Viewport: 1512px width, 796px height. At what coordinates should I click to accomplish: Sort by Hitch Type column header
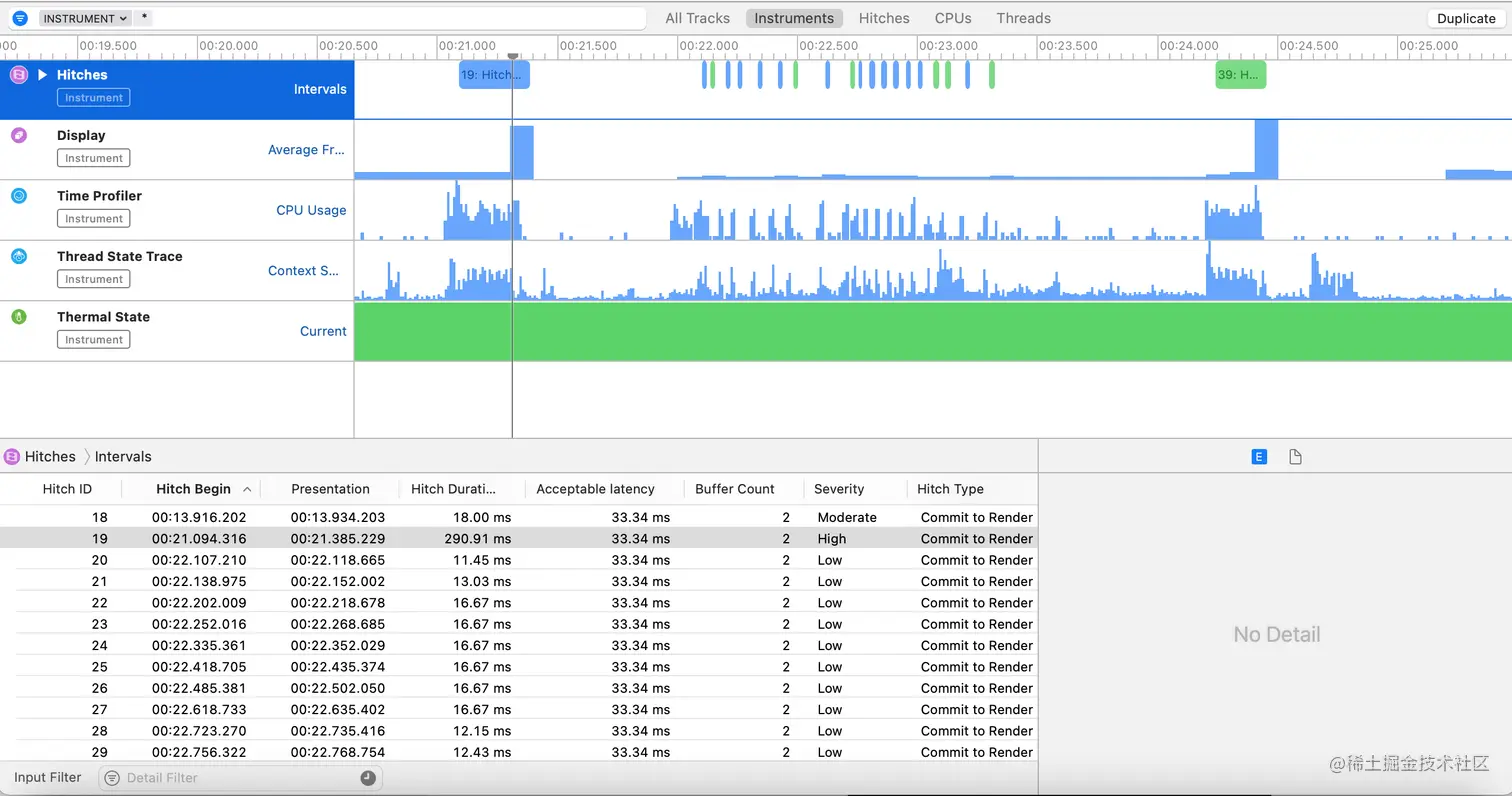point(950,489)
